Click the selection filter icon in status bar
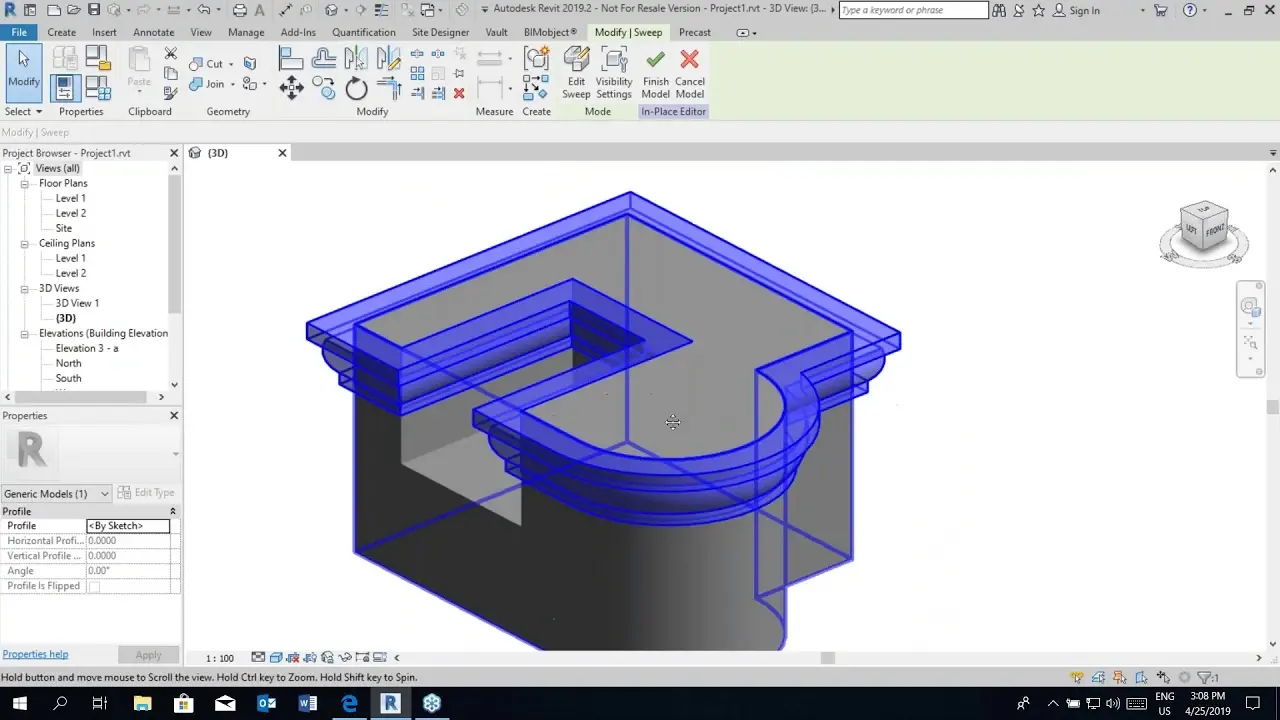The width and height of the screenshot is (1280, 720). click(x=1208, y=677)
